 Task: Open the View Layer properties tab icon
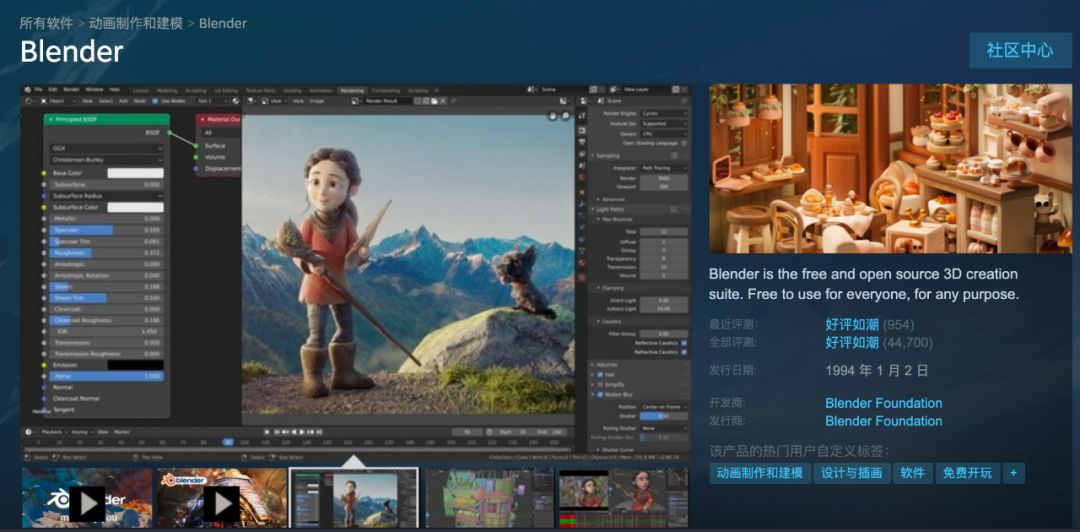pyautogui.click(x=582, y=154)
